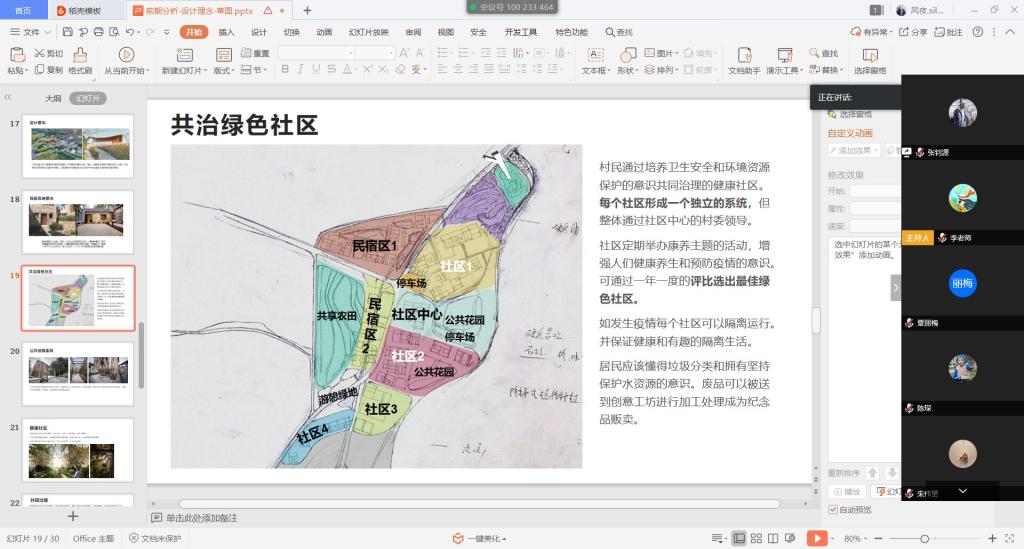Expand the 新建幻灯片 dropdown
The width and height of the screenshot is (1024, 549).
pos(205,71)
